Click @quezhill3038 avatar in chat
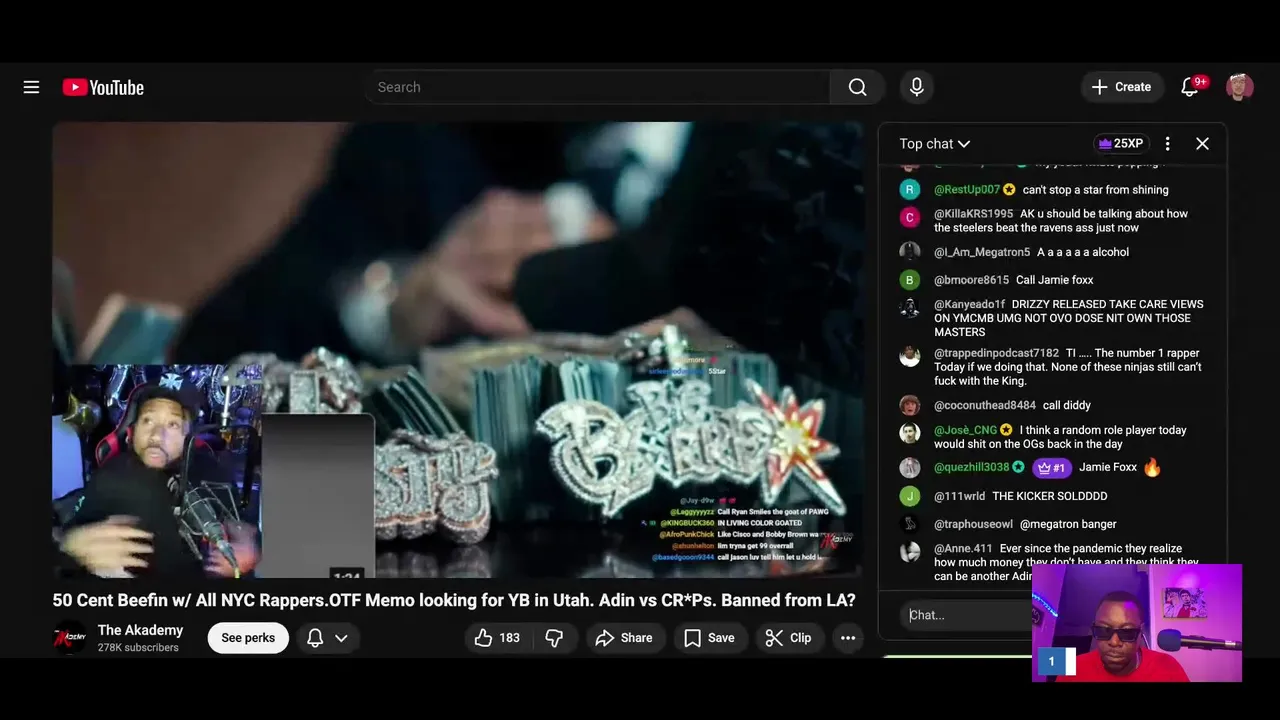The image size is (1280, 720). point(909,467)
